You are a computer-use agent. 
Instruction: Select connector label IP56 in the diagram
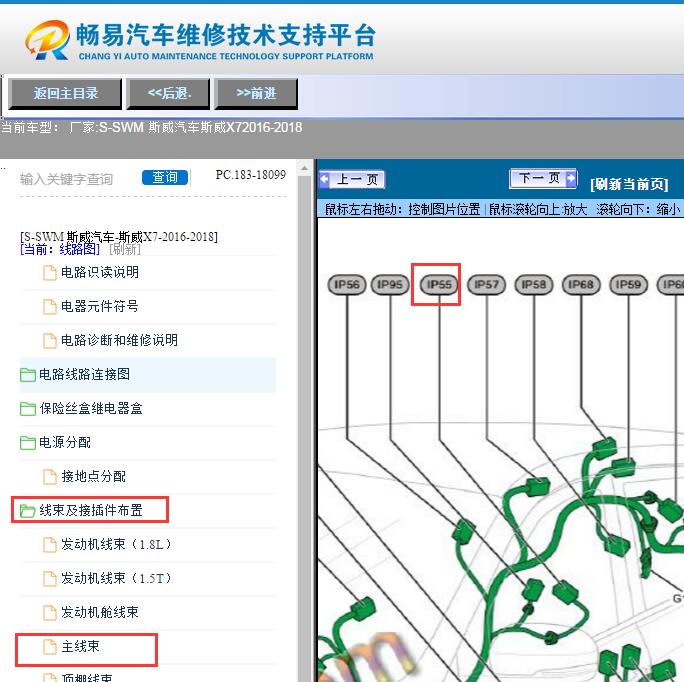[347, 284]
